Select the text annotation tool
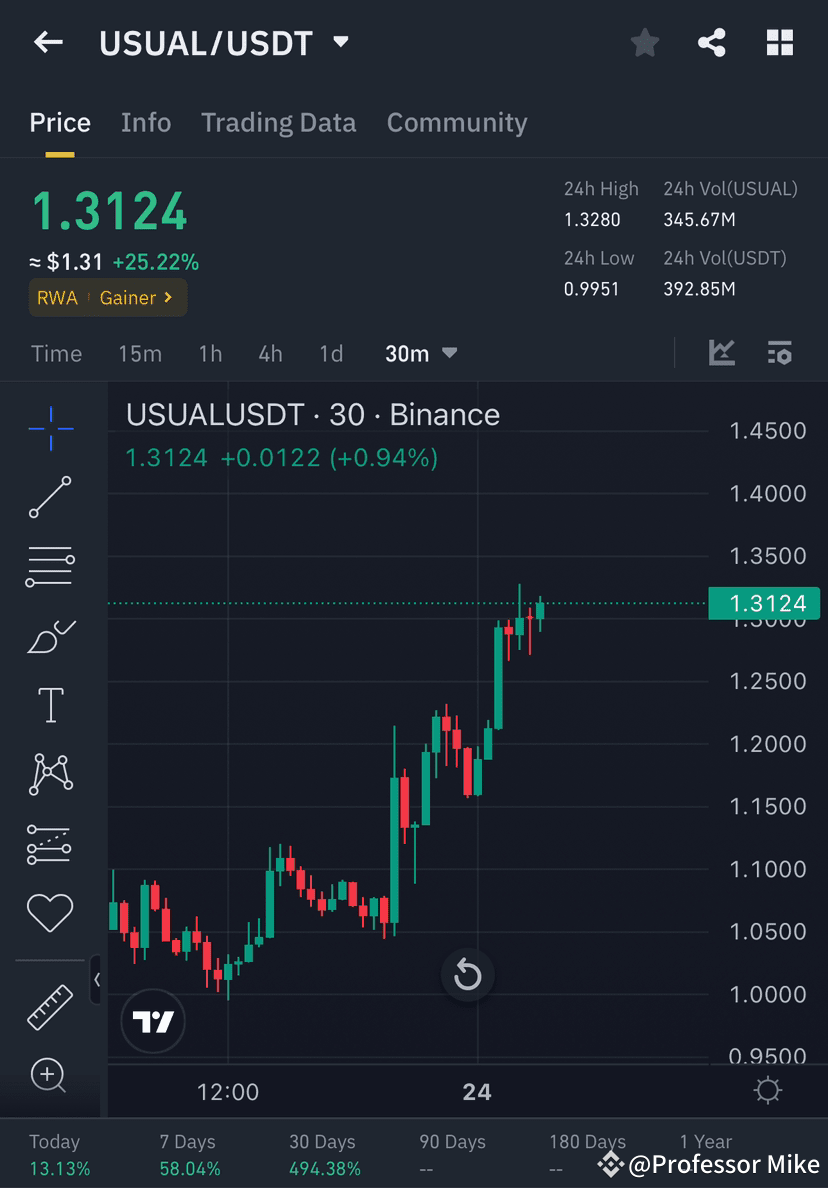Viewport: 828px width, 1188px height. [x=50, y=704]
